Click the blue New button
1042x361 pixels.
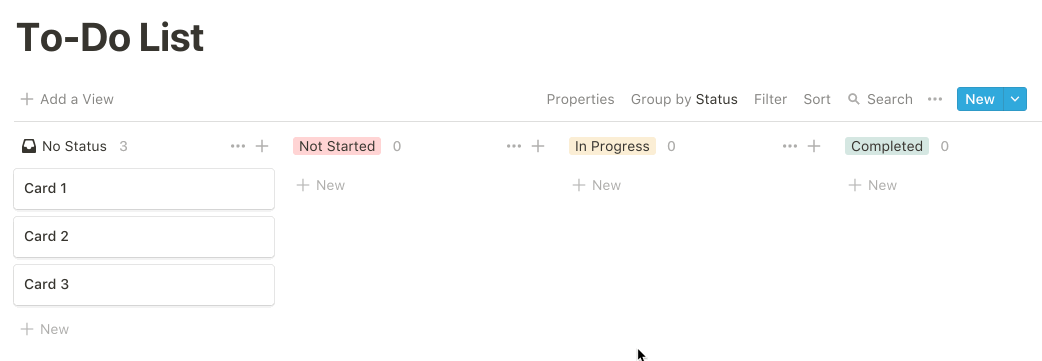980,99
